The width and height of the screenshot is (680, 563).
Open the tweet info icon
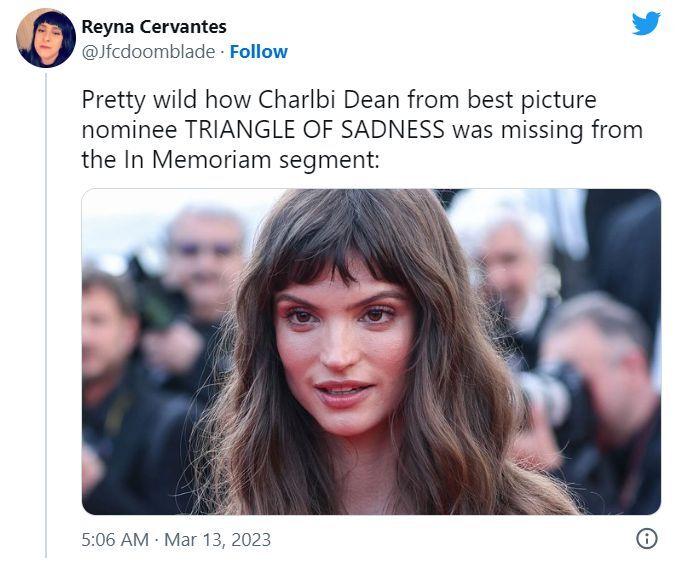tap(647, 539)
